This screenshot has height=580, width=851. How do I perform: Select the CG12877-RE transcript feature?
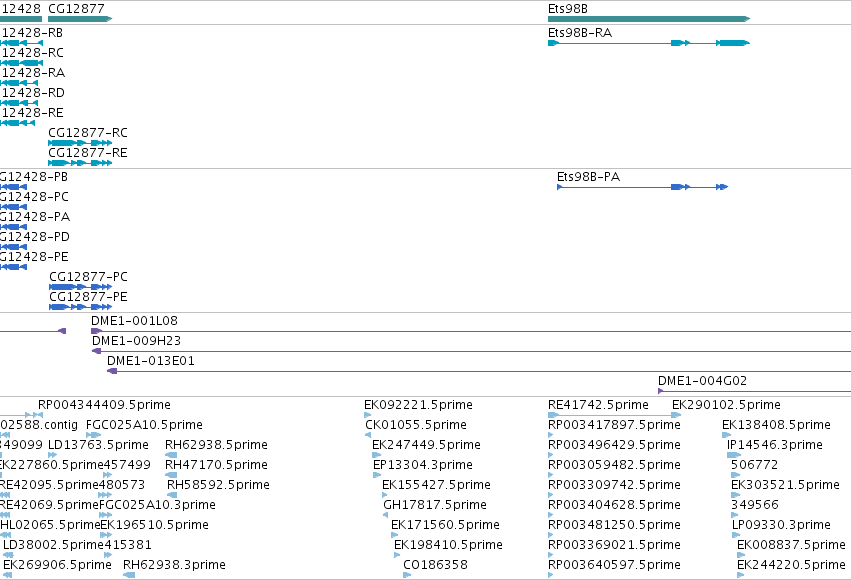click(x=80, y=163)
